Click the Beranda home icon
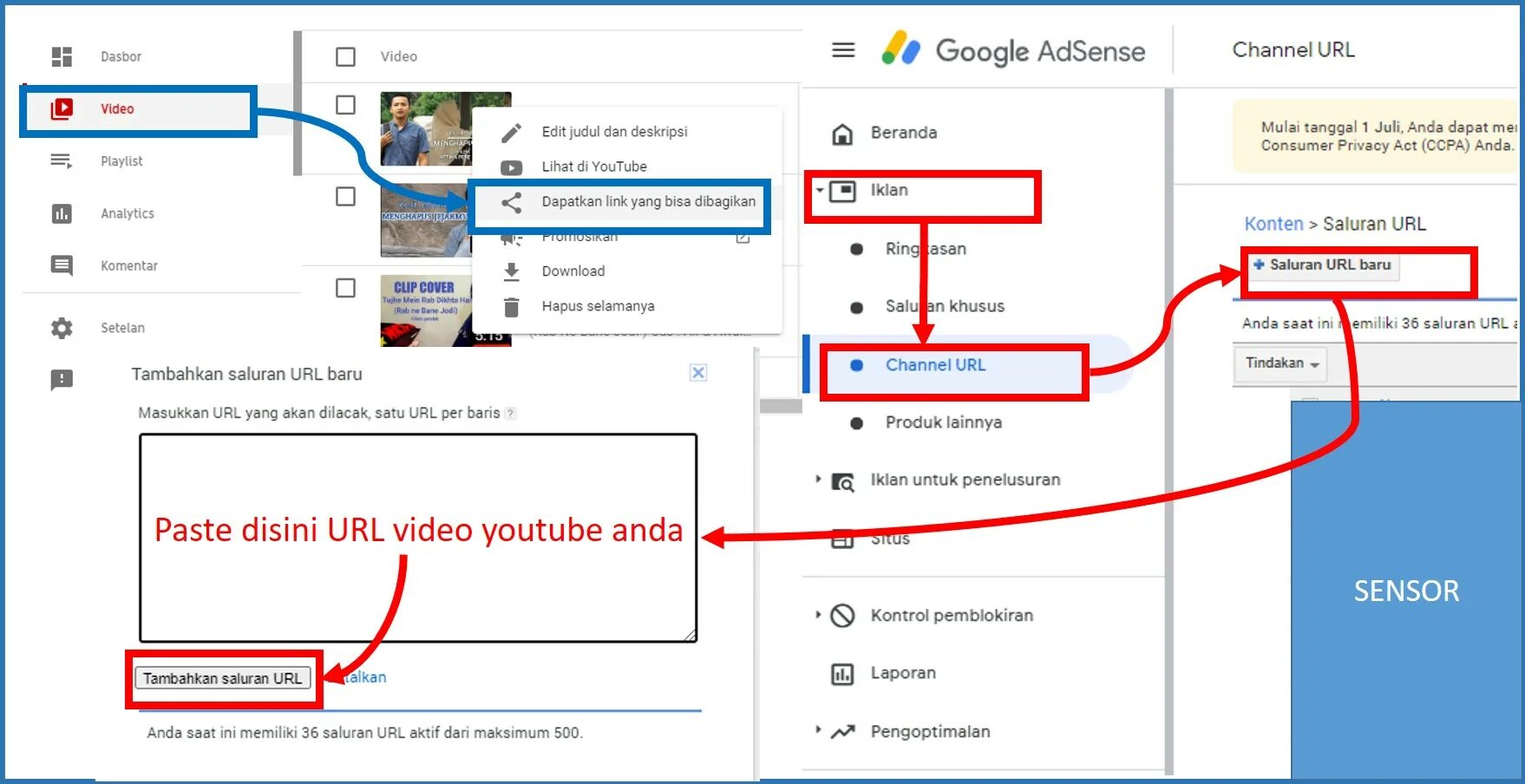Viewport: 1525px width, 784px height. pos(842,134)
